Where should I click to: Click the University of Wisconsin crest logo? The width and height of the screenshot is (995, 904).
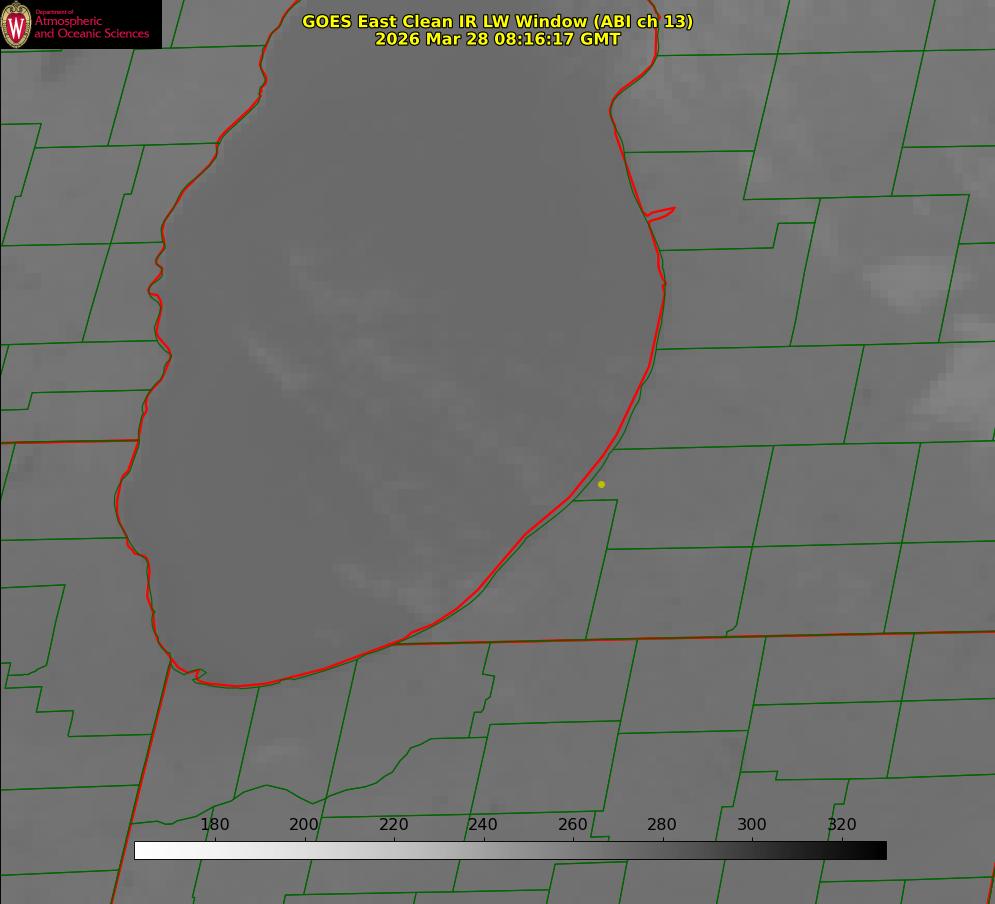tap(16, 24)
